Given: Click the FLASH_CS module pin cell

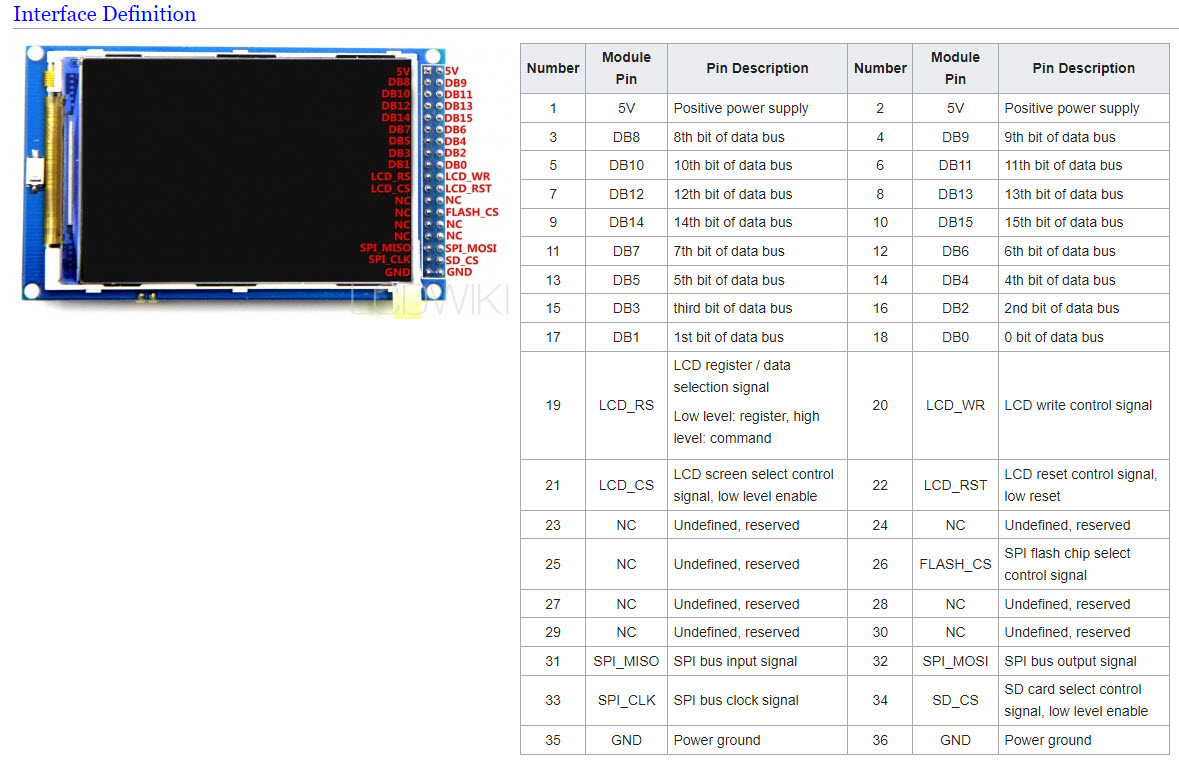Looking at the screenshot, I should pyautogui.click(x=955, y=564).
